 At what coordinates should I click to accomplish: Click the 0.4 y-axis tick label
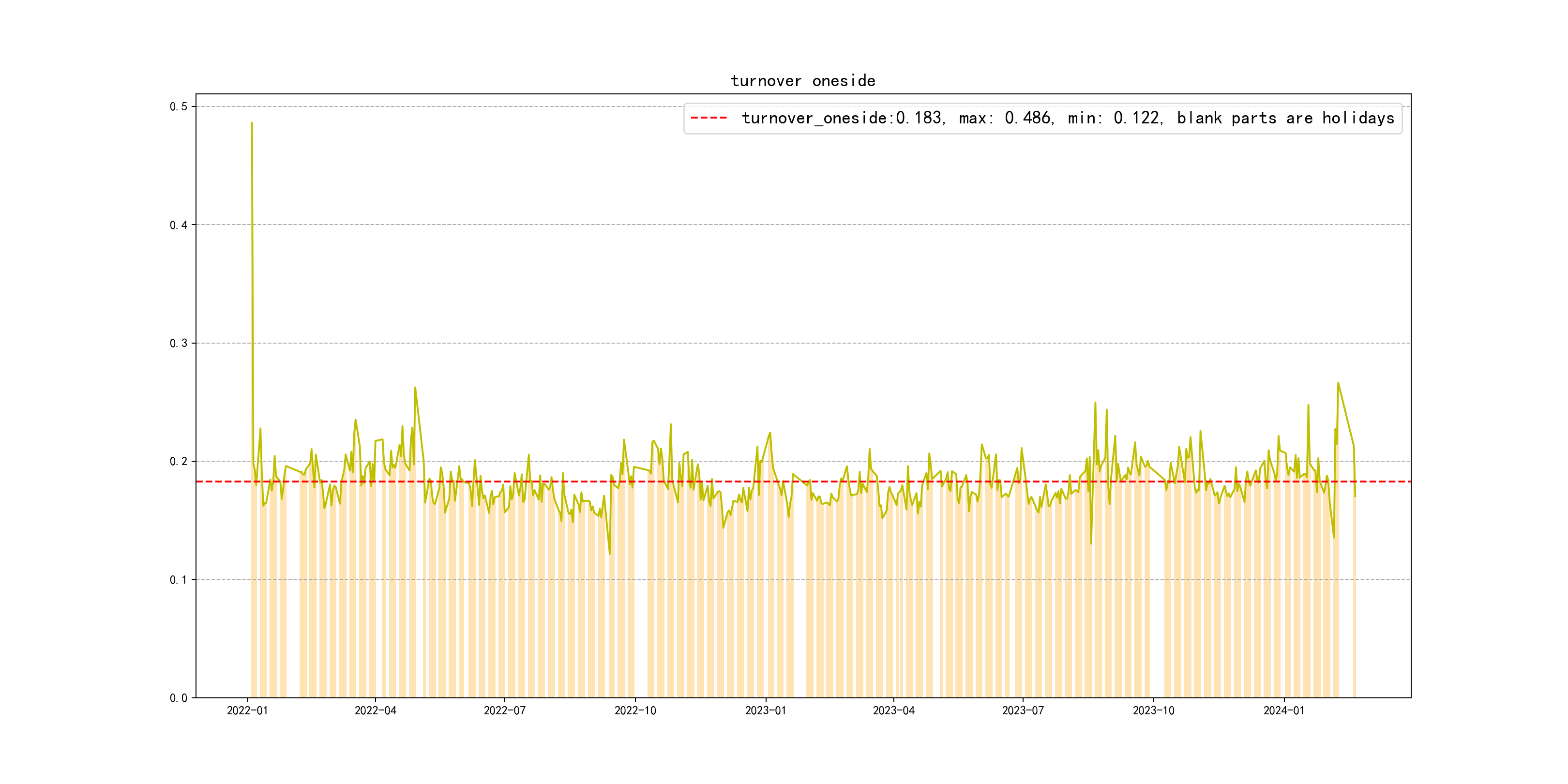(x=179, y=225)
